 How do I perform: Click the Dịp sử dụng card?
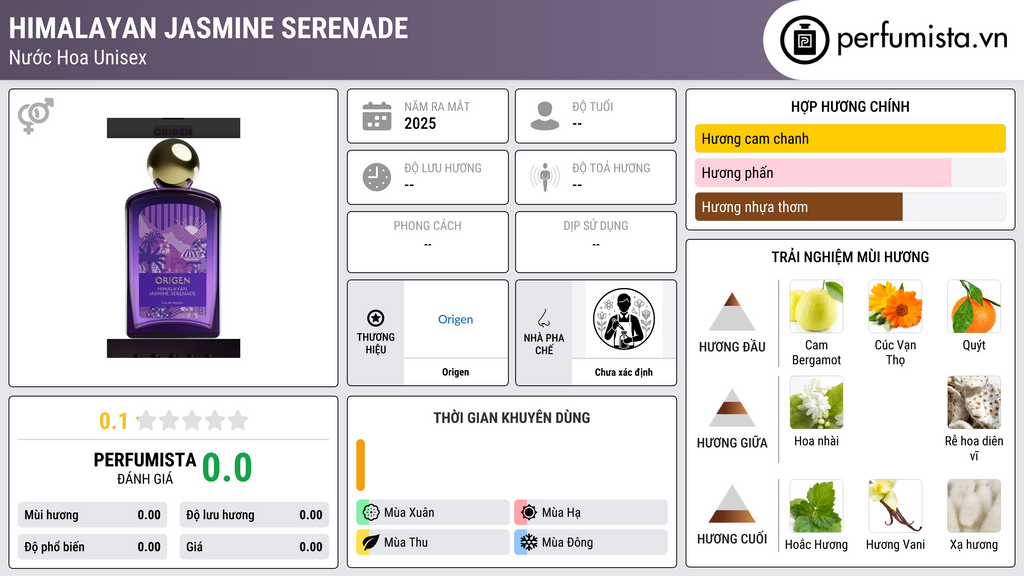tap(596, 242)
